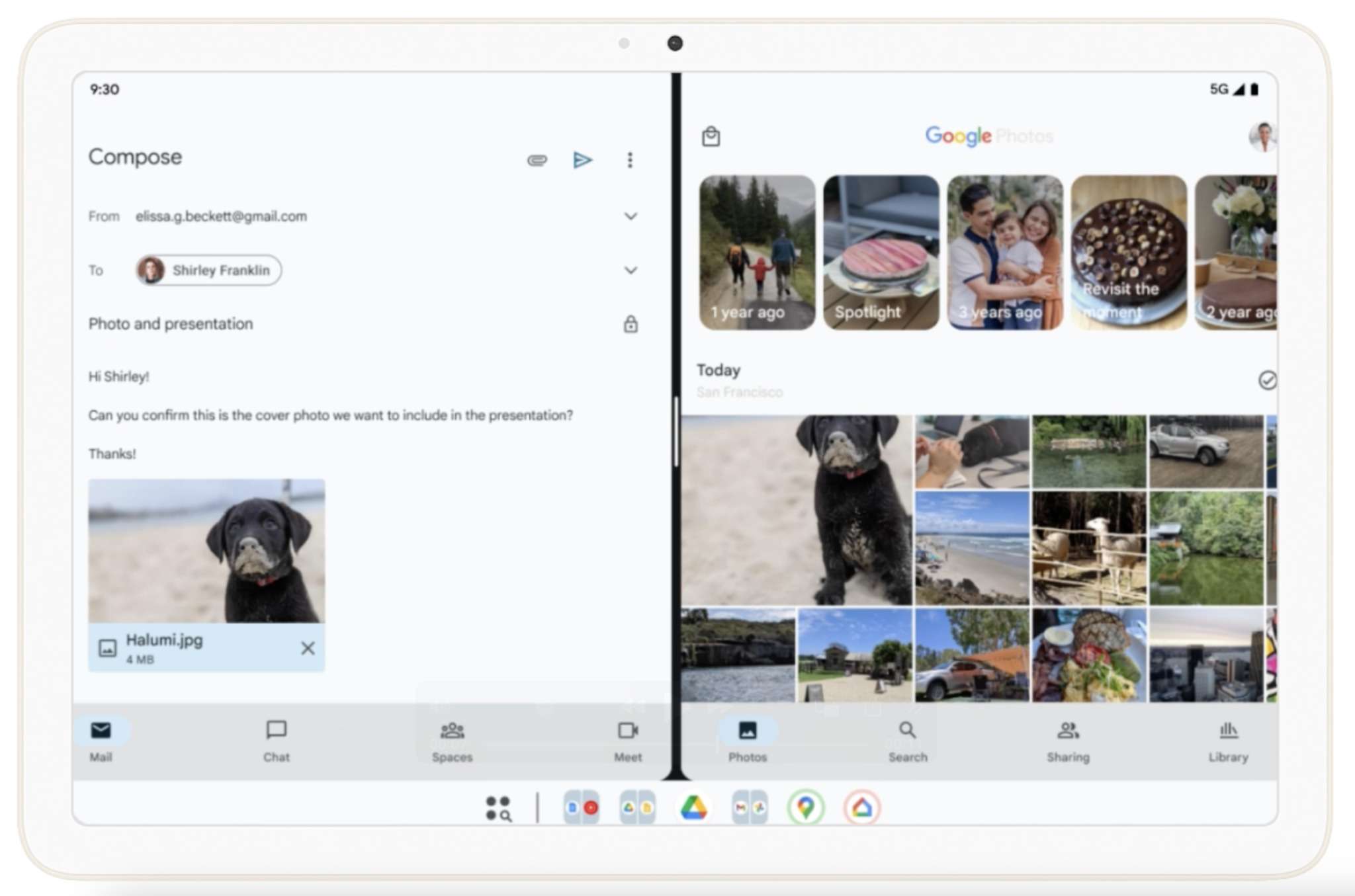Open the account profile avatar in Photos
1355x896 pixels.
[1262, 137]
